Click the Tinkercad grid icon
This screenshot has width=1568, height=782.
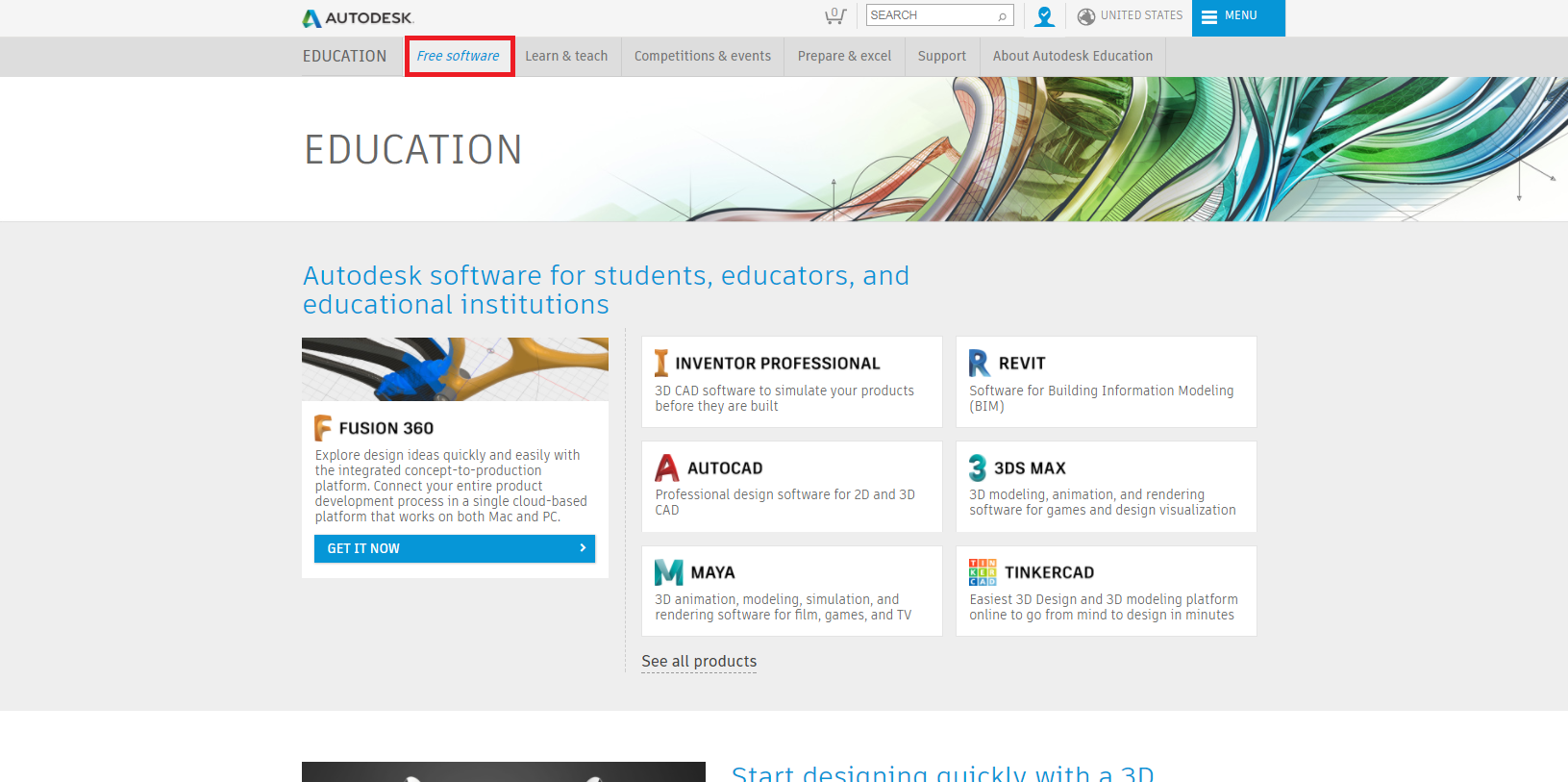[x=983, y=572]
